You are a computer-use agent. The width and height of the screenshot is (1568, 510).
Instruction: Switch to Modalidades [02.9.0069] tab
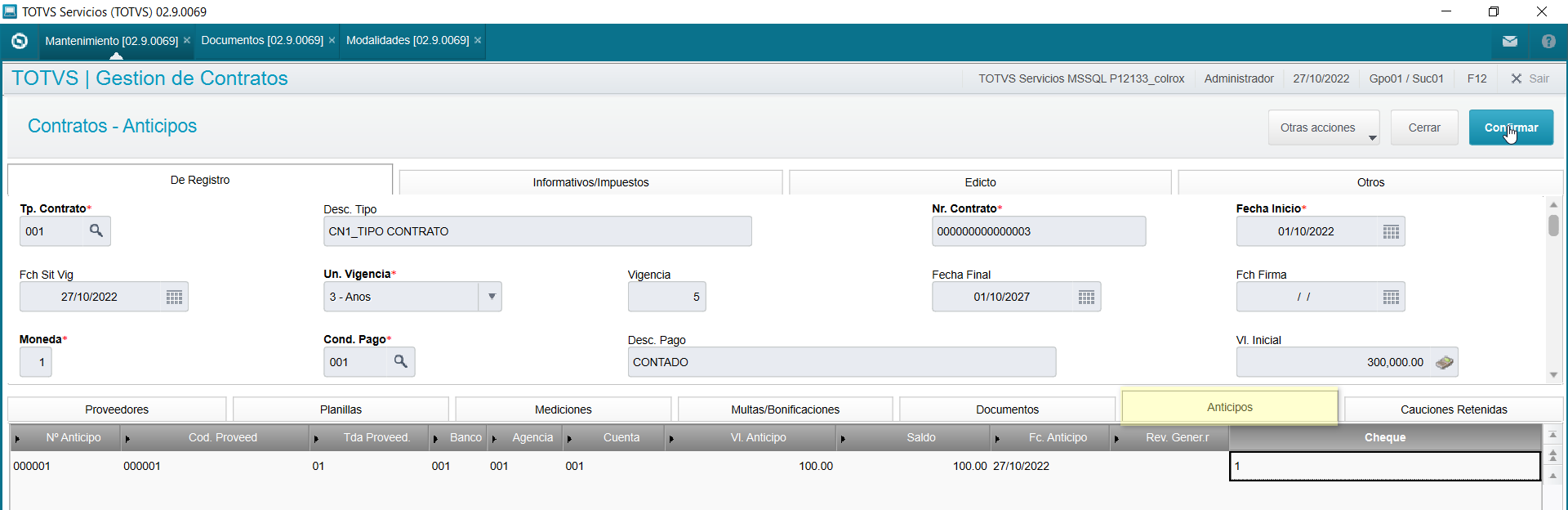(408, 41)
